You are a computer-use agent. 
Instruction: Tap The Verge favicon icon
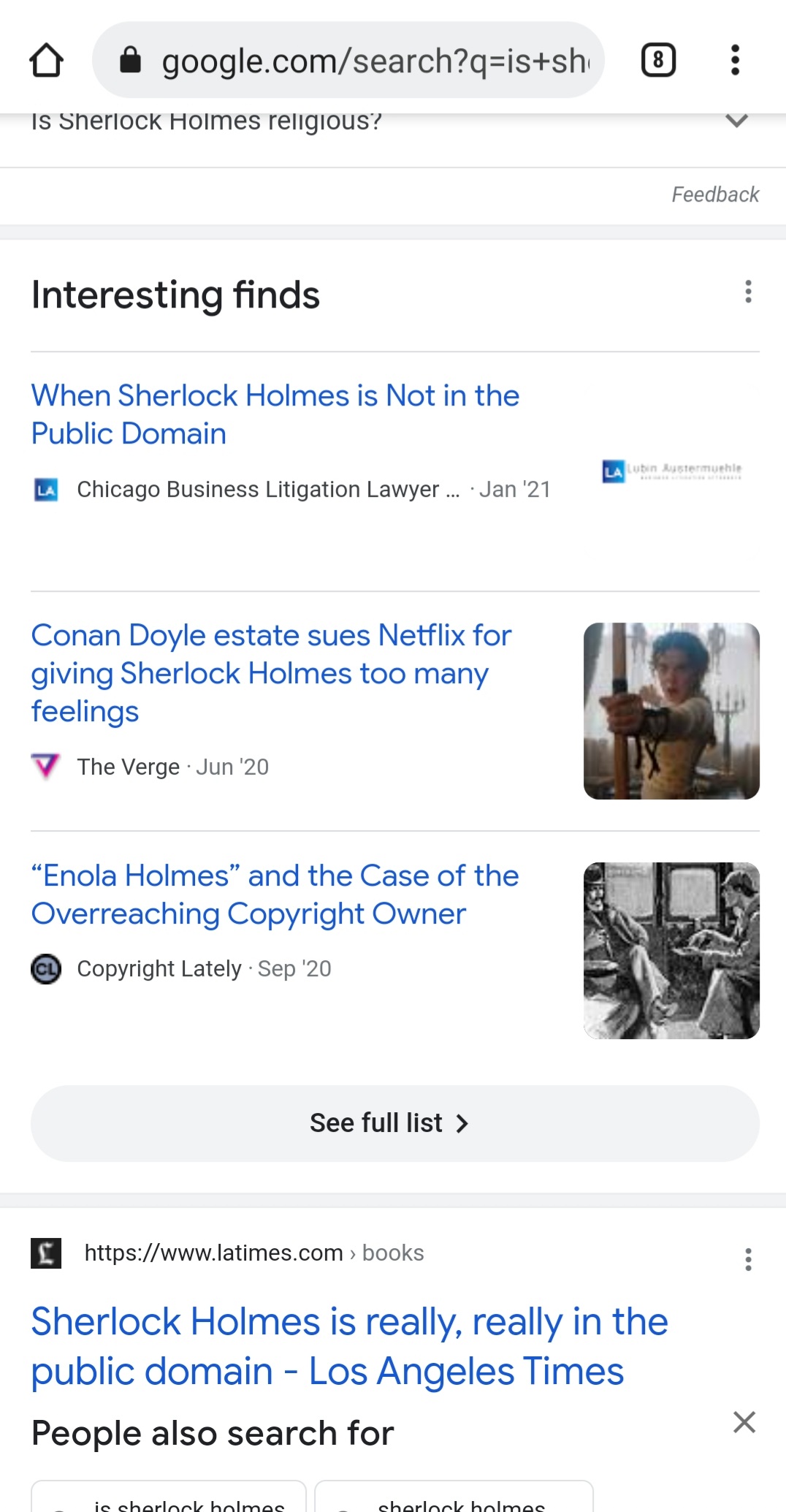pos(46,766)
